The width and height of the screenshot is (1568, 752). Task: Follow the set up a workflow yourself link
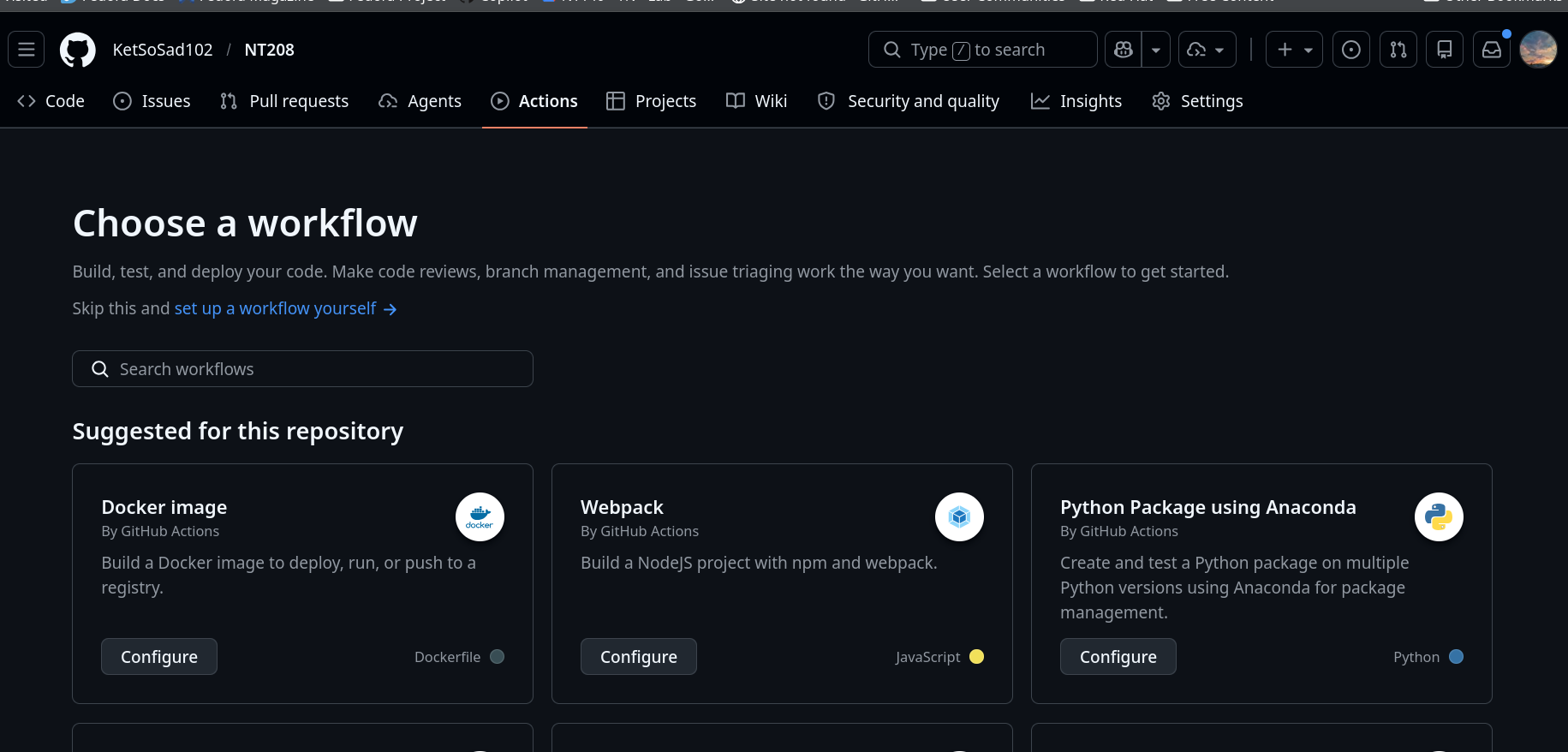click(285, 308)
